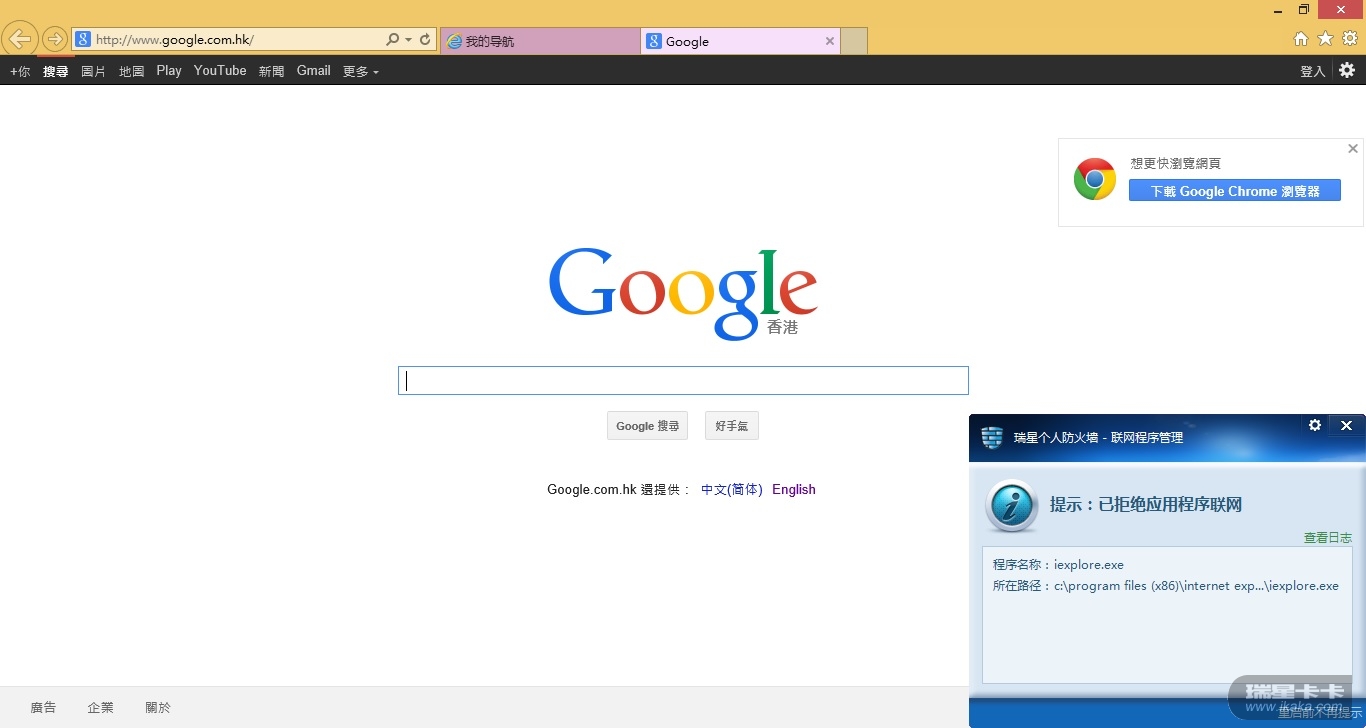Click the Chrome logo in the promo box
Viewport: 1366px width, 728px height.
pos(1095,179)
